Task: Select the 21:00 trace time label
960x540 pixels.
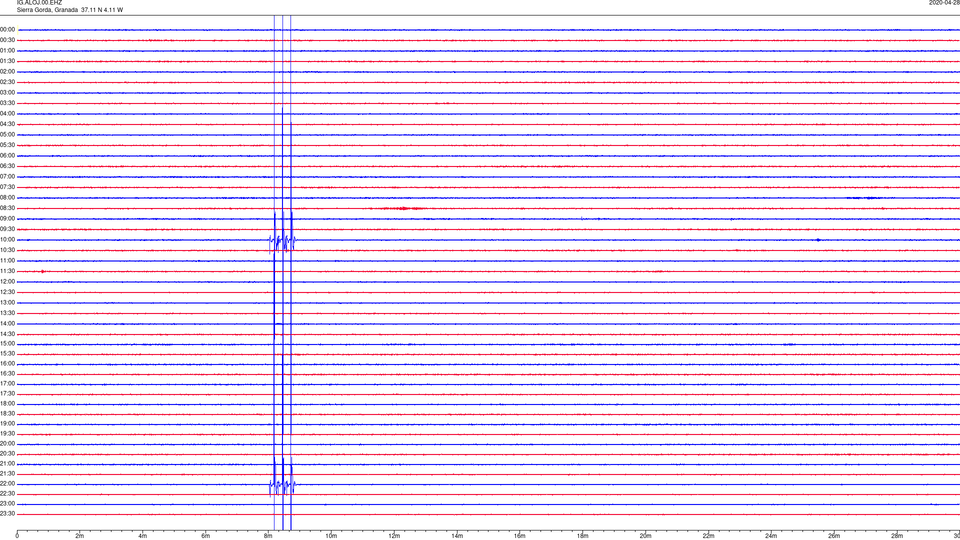Action: point(7,464)
